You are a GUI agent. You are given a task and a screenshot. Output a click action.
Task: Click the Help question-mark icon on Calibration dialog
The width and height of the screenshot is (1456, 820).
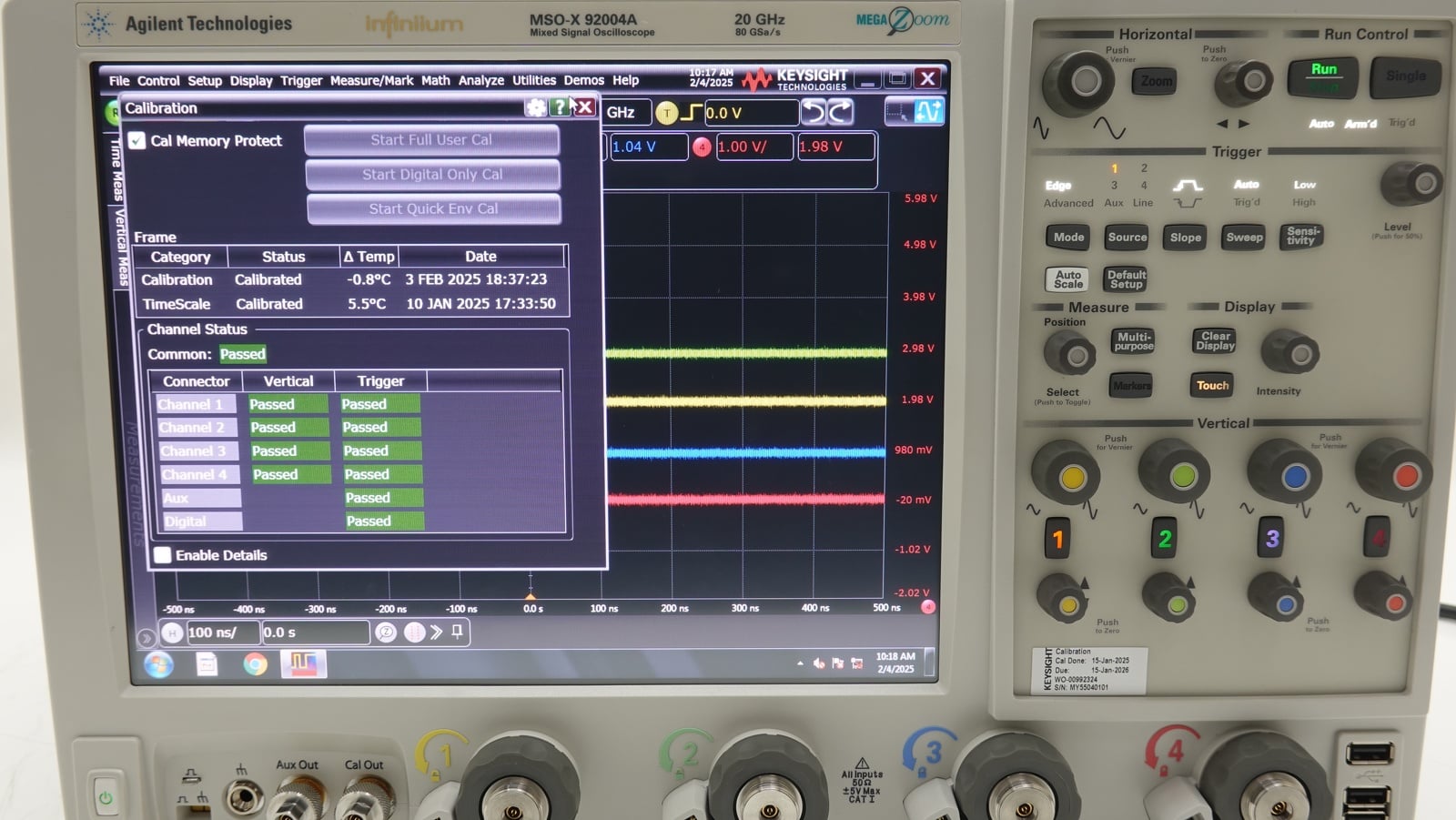(x=560, y=107)
